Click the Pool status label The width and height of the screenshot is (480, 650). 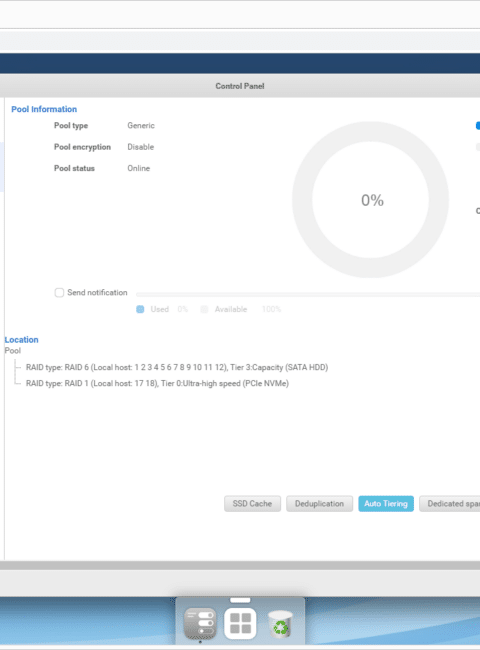pyautogui.click(x=74, y=168)
